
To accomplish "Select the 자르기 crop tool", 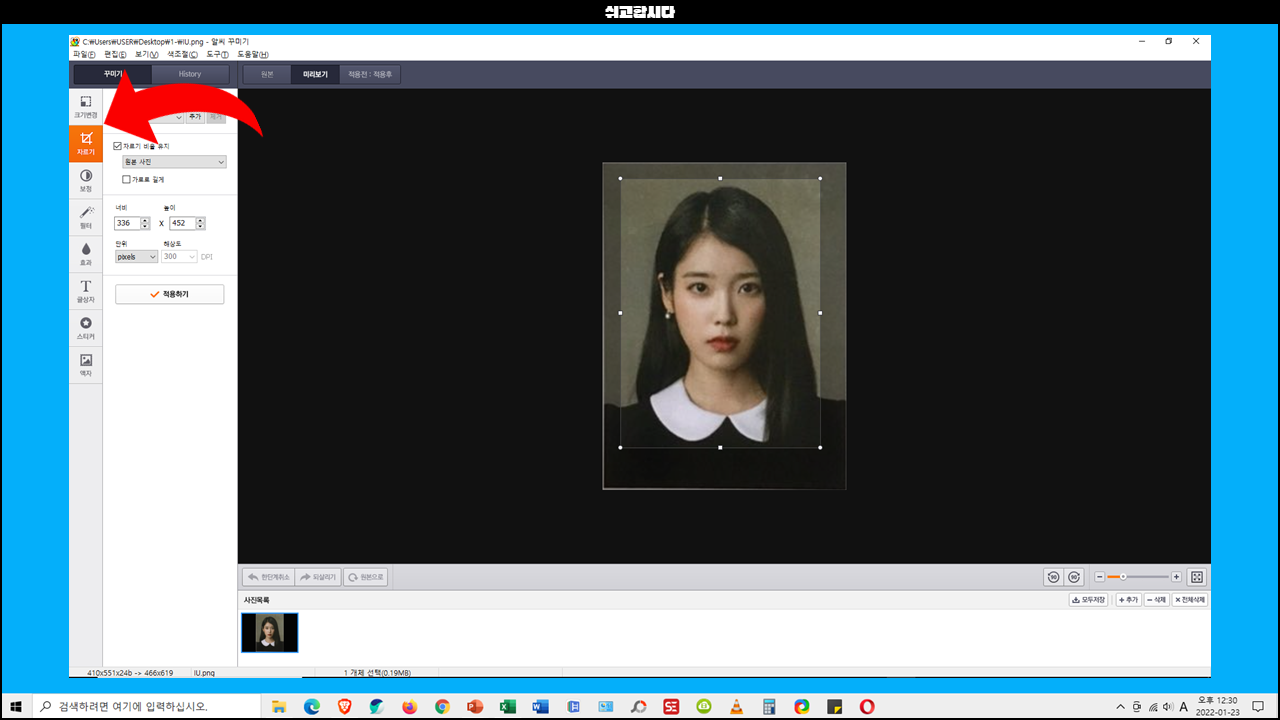I will [x=86, y=143].
